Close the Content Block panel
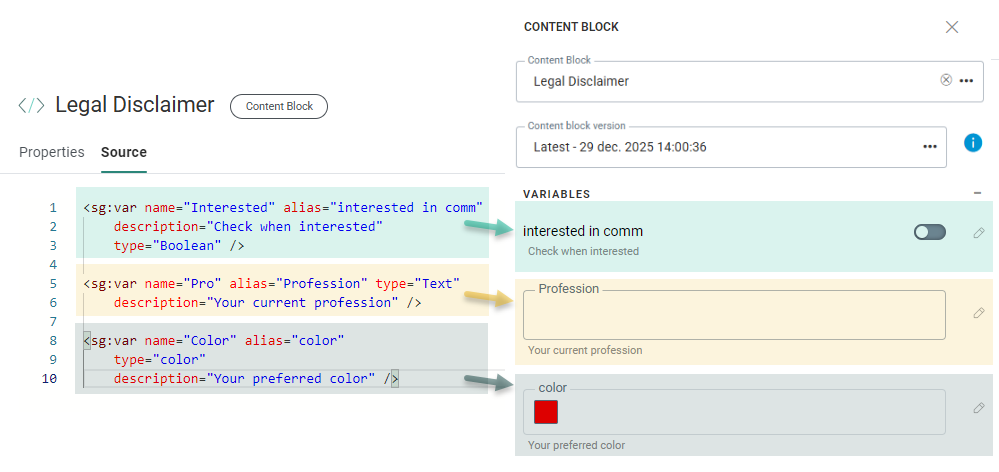The height and width of the screenshot is (472, 999). (x=952, y=27)
